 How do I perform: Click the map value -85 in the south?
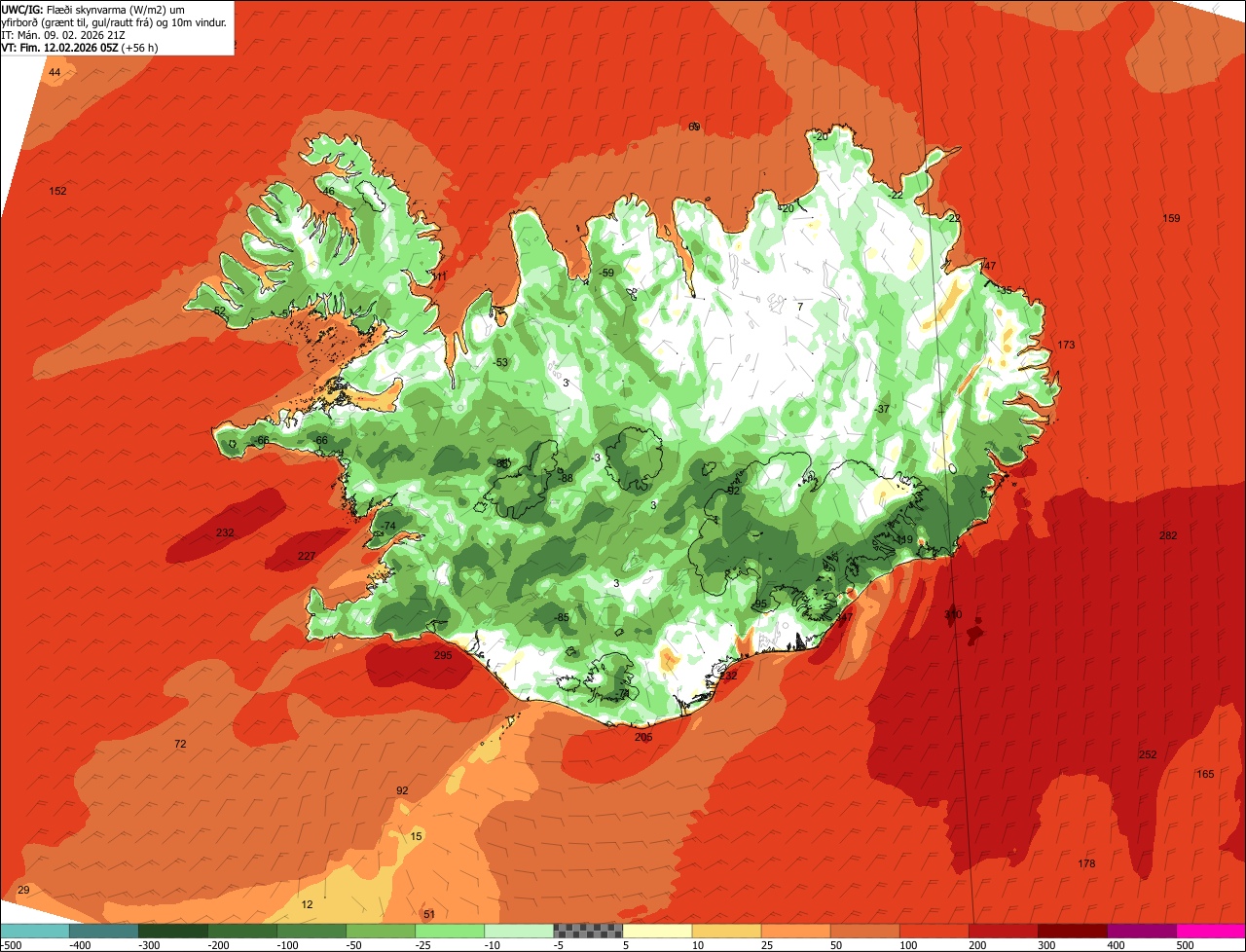coord(561,617)
